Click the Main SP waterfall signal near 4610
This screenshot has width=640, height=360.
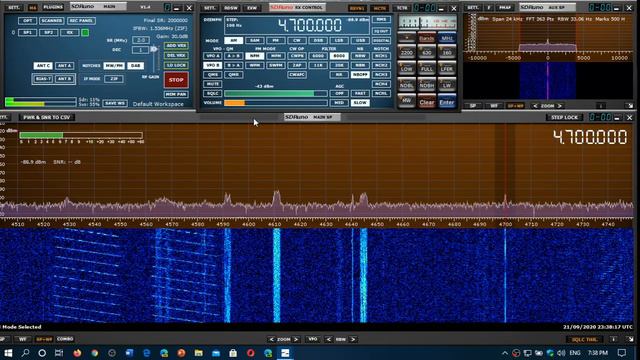(x=277, y=276)
